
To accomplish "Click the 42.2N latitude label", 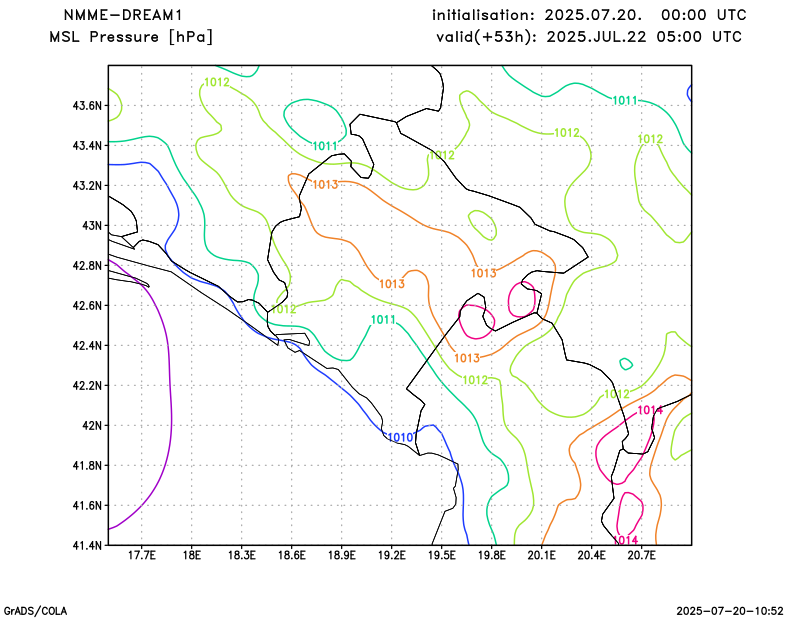I will pos(87,385).
